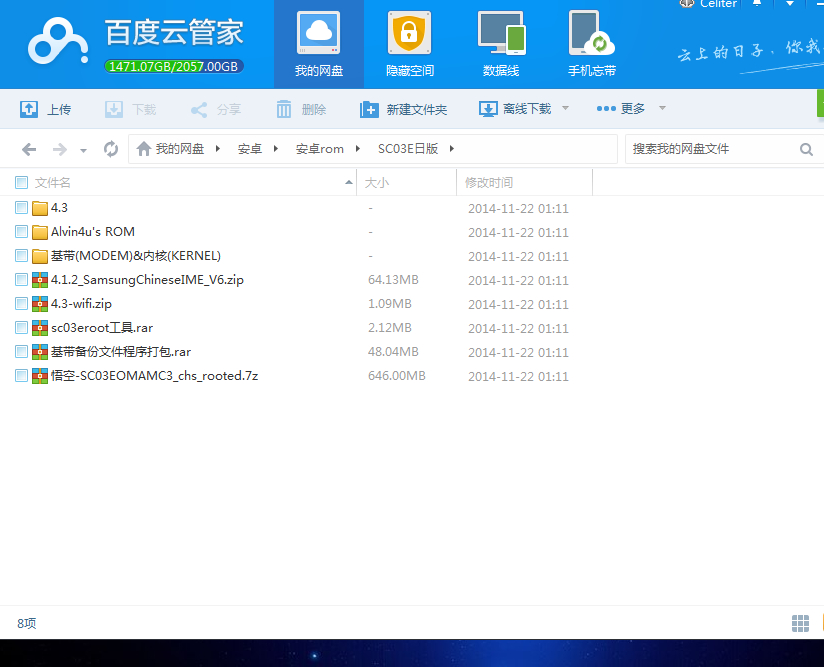Image resolution: width=824 pixels, height=667 pixels.
Task: Check 4.3-wifi.zip checkbox
Action: [x=22, y=304]
